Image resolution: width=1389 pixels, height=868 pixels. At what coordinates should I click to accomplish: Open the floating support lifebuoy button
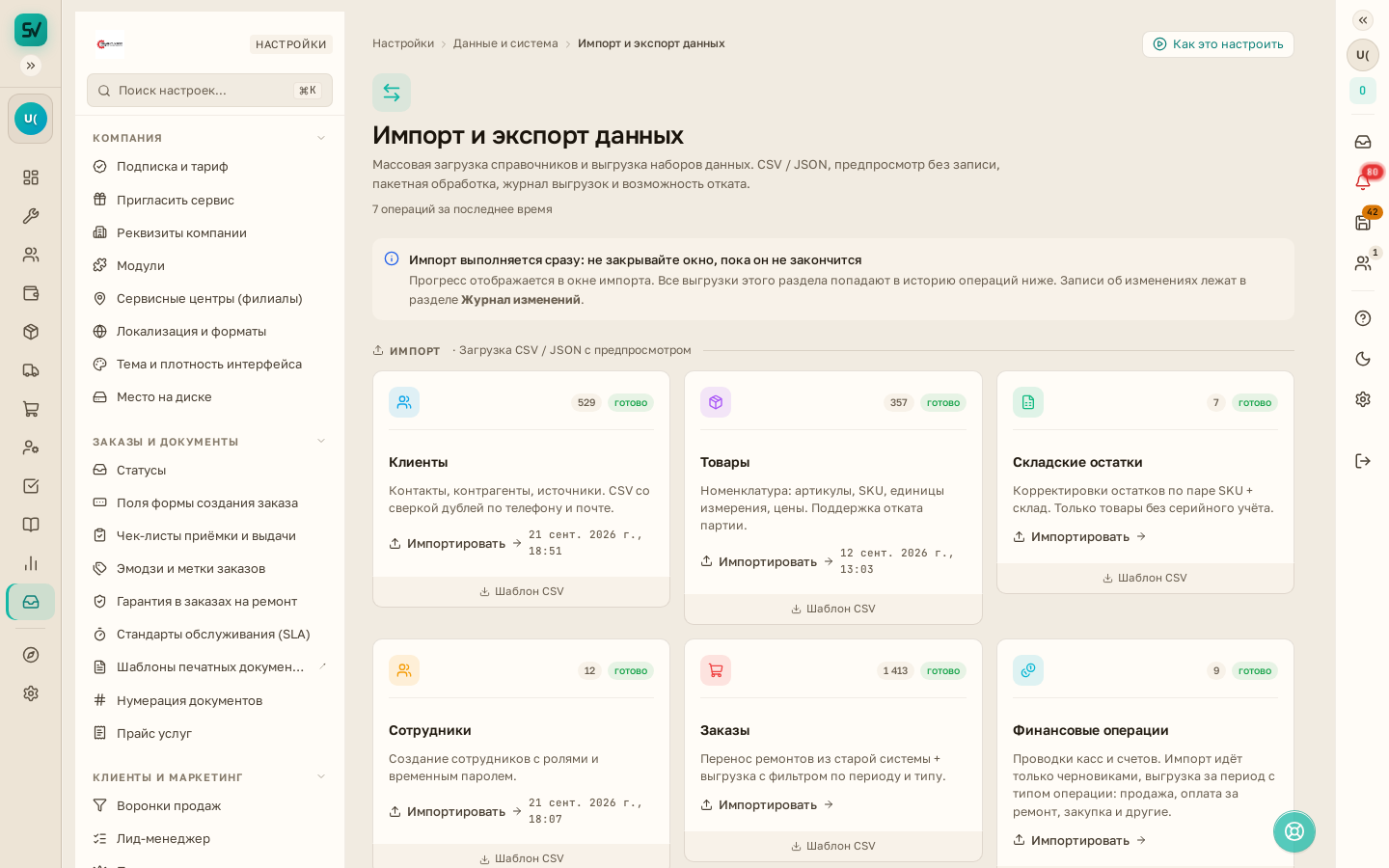tap(1294, 831)
